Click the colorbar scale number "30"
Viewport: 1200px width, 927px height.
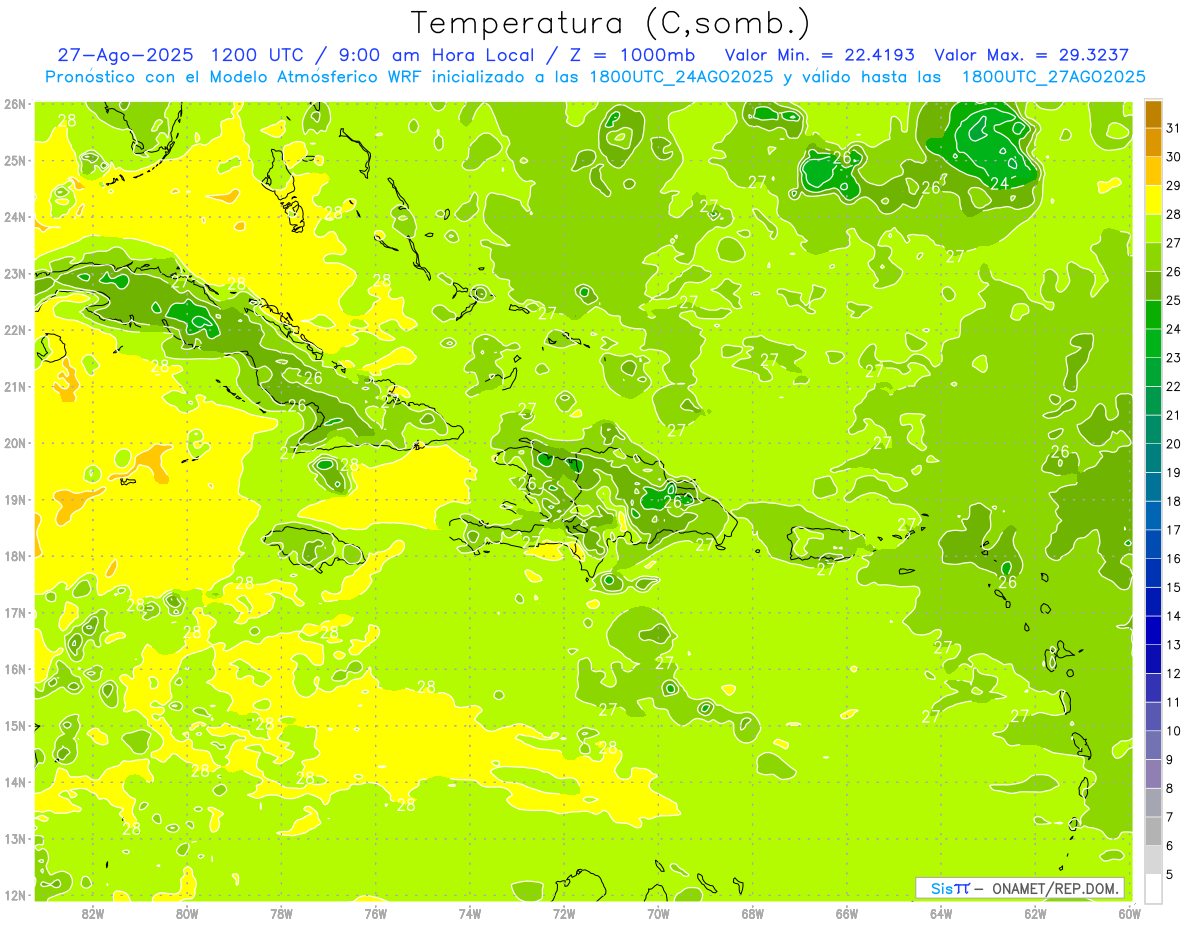click(1174, 157)
